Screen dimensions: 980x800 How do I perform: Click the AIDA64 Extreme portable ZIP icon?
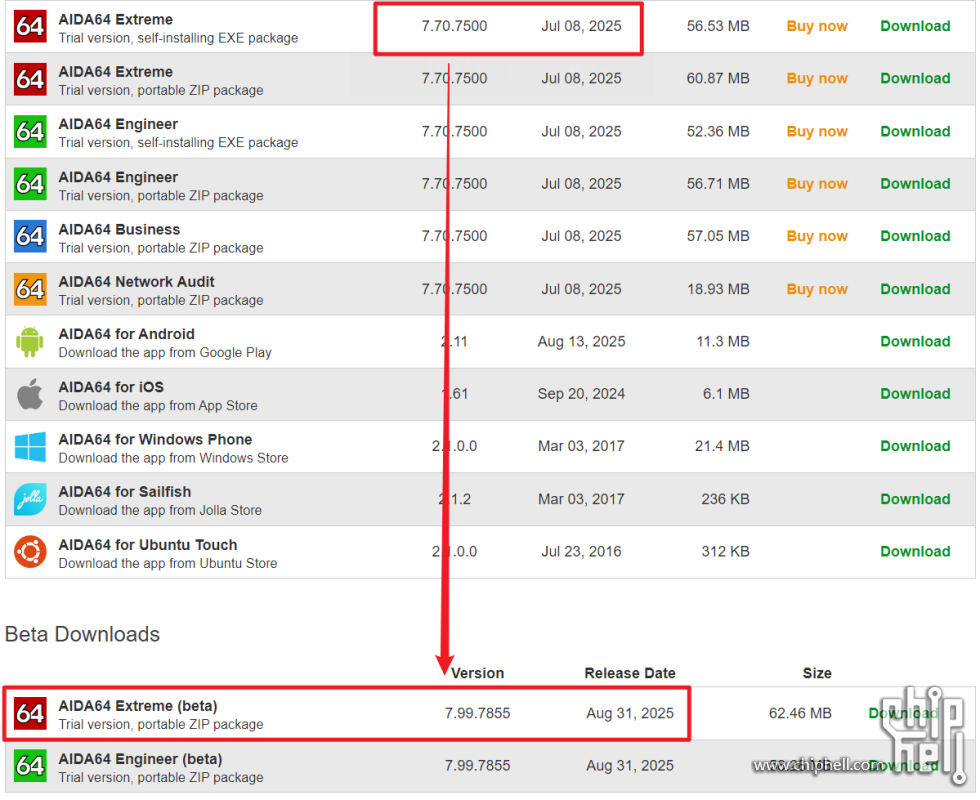pos(30,79)
